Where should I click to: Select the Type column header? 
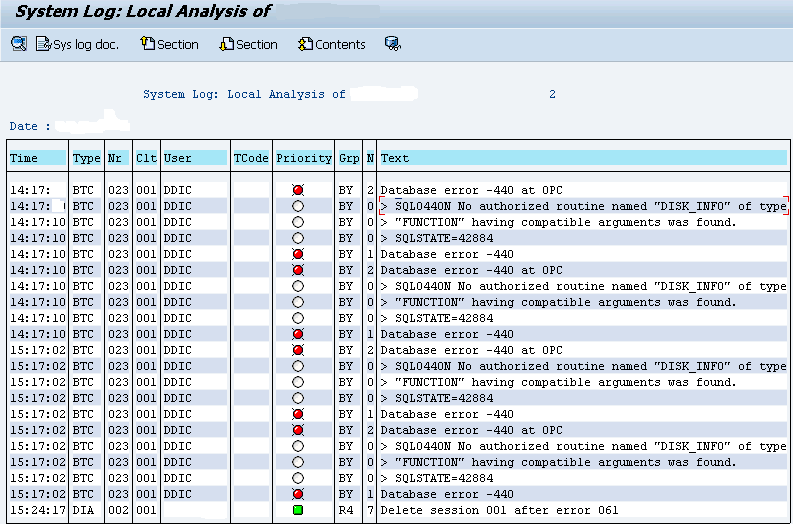click(x=86, y=158)
